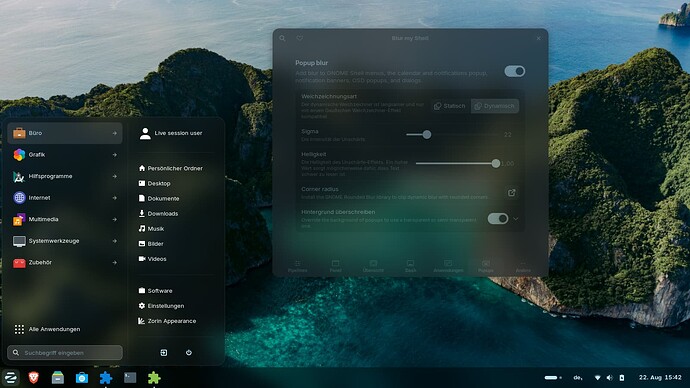Open Einstellungen from the start menu
Viewport: 690px width, 388px height.
point(161,306)
